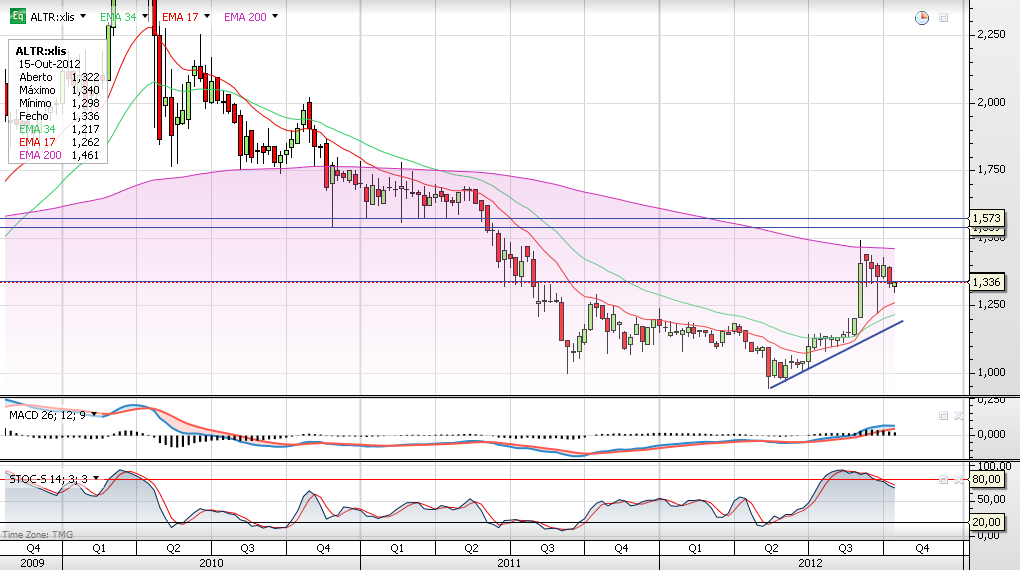Select the 2009 year on time axis
The image size is (1020, 570).
(x=32, y=563)
